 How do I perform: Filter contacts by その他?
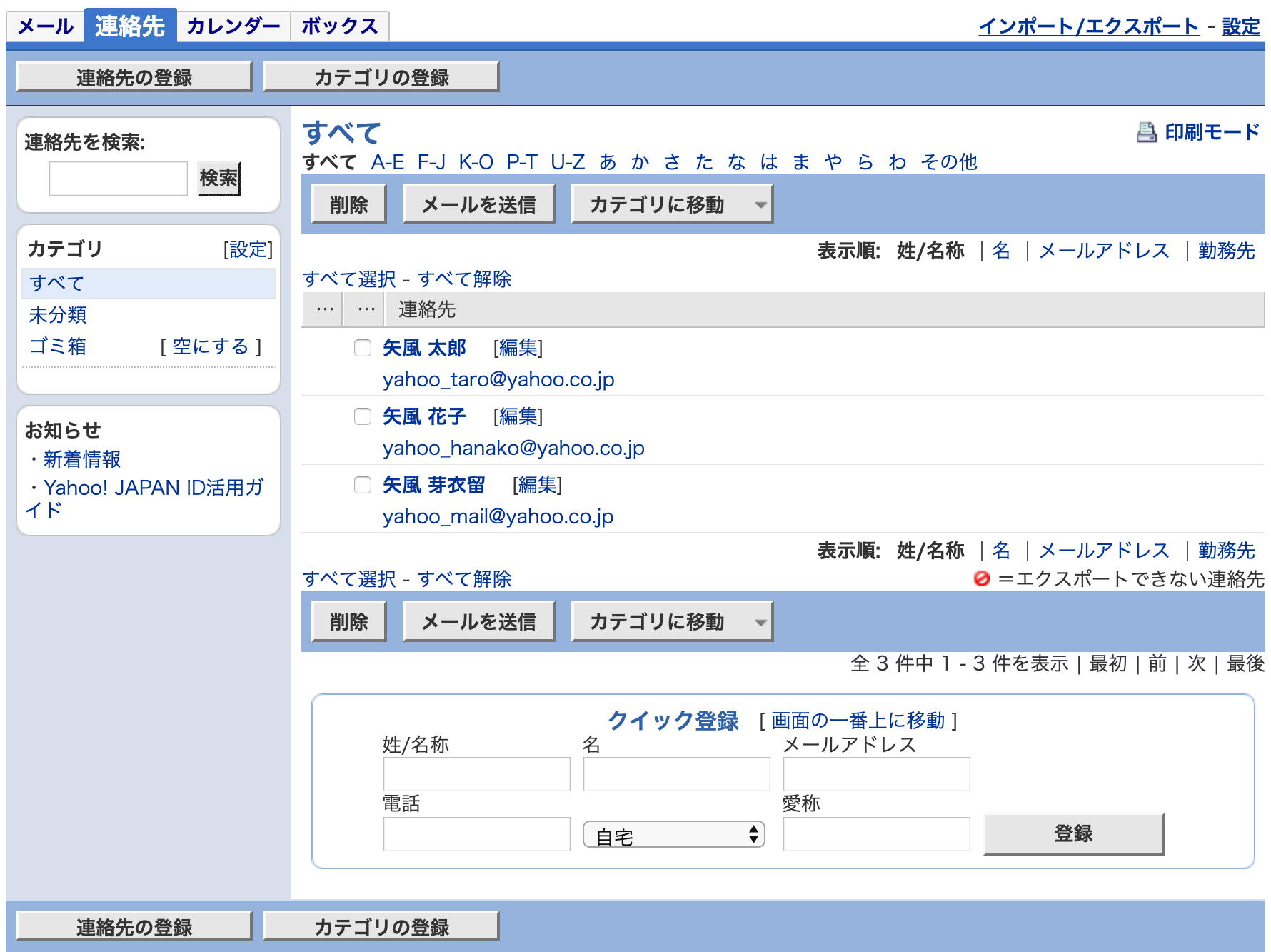(949, 162)
